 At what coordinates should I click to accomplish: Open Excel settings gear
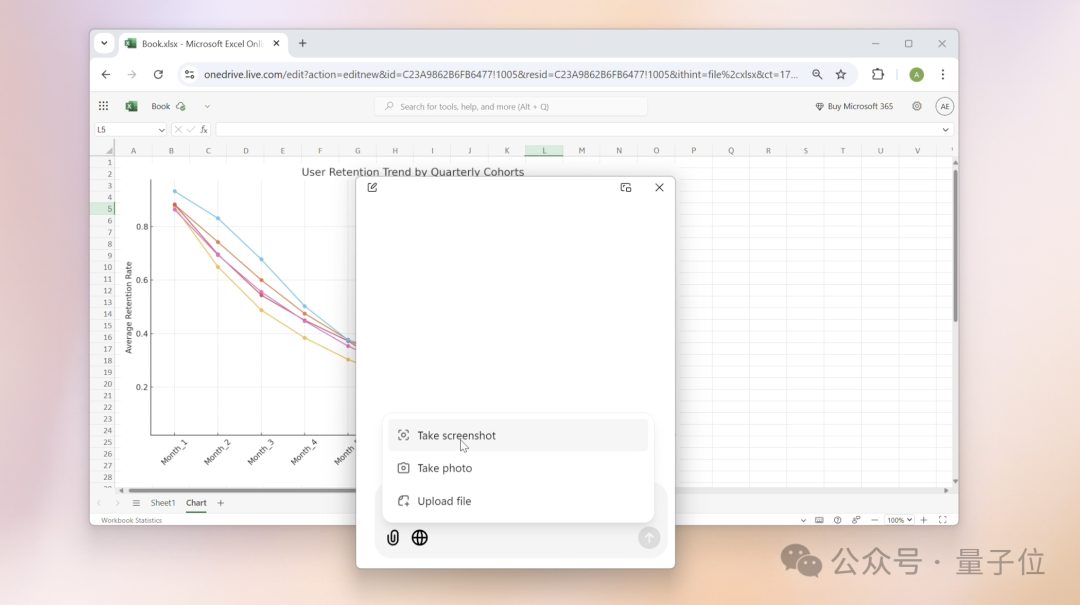coord(917,106)
